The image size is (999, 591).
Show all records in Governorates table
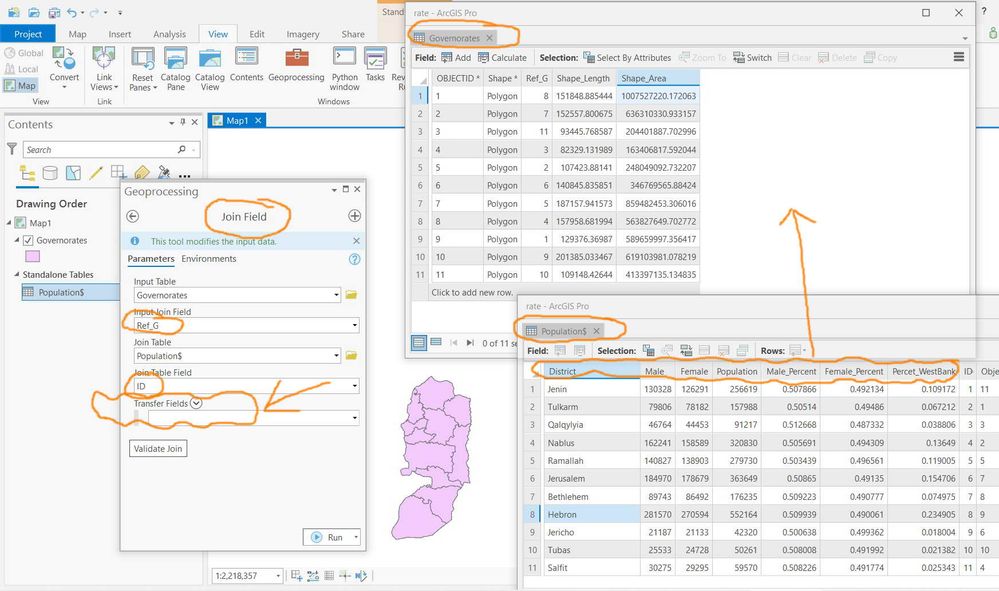pyautogui.click(x=419, y=343)
